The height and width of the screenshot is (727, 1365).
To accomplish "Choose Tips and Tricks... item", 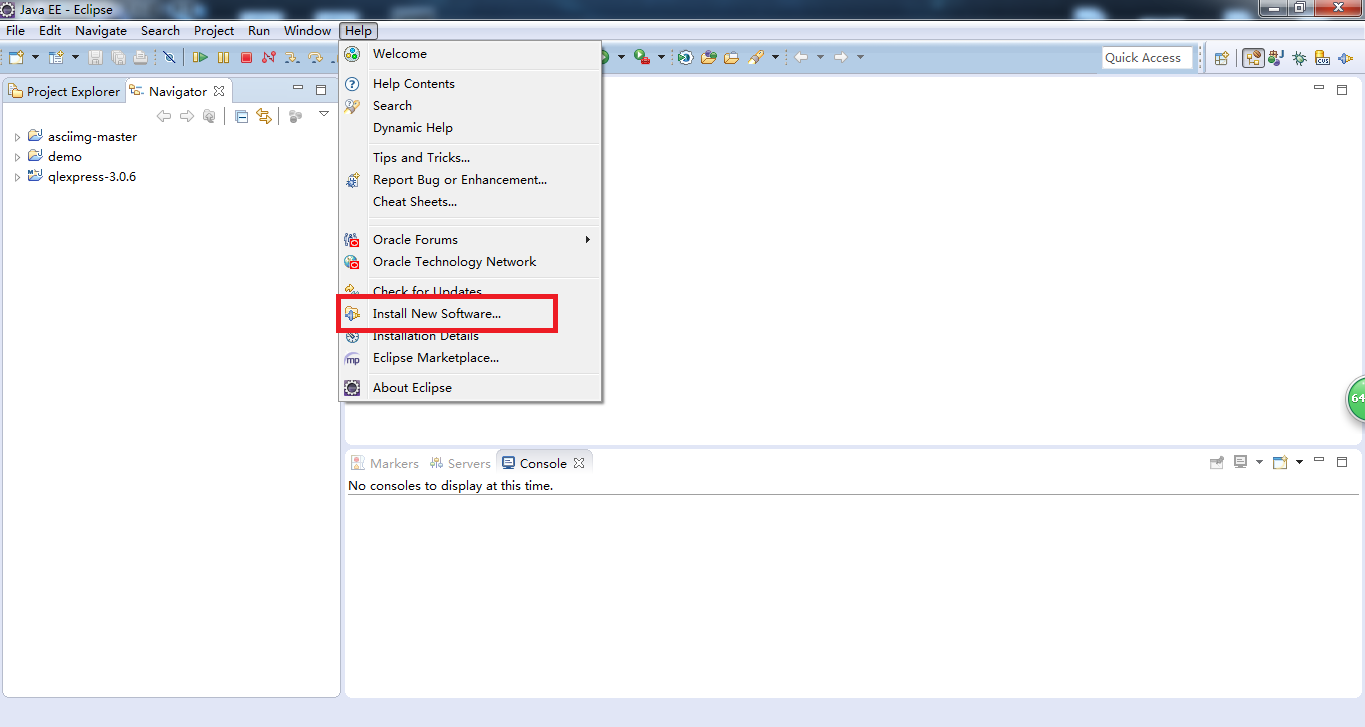I will 470,158.
